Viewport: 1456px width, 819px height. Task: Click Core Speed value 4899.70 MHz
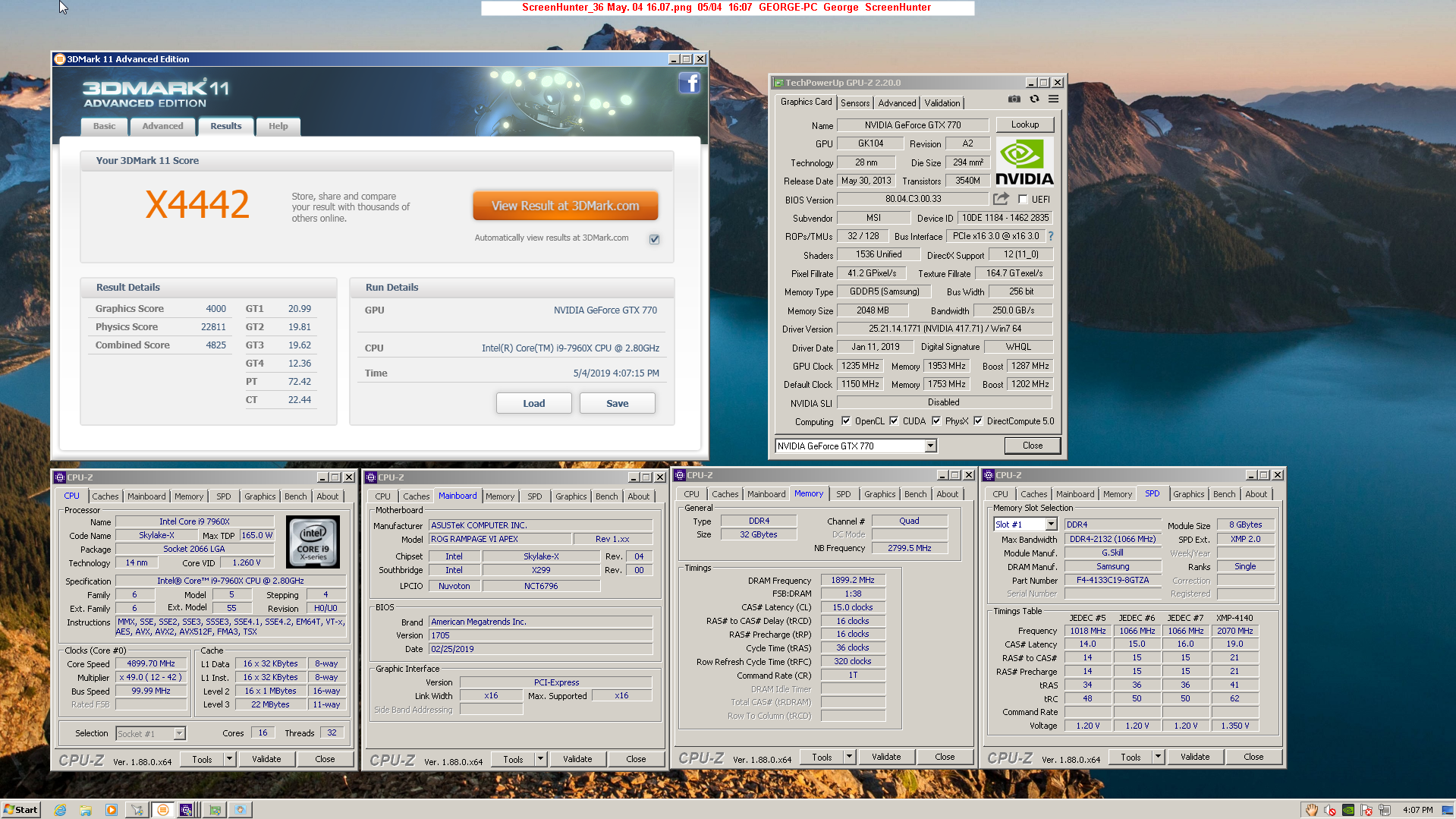tap(151, 663)
